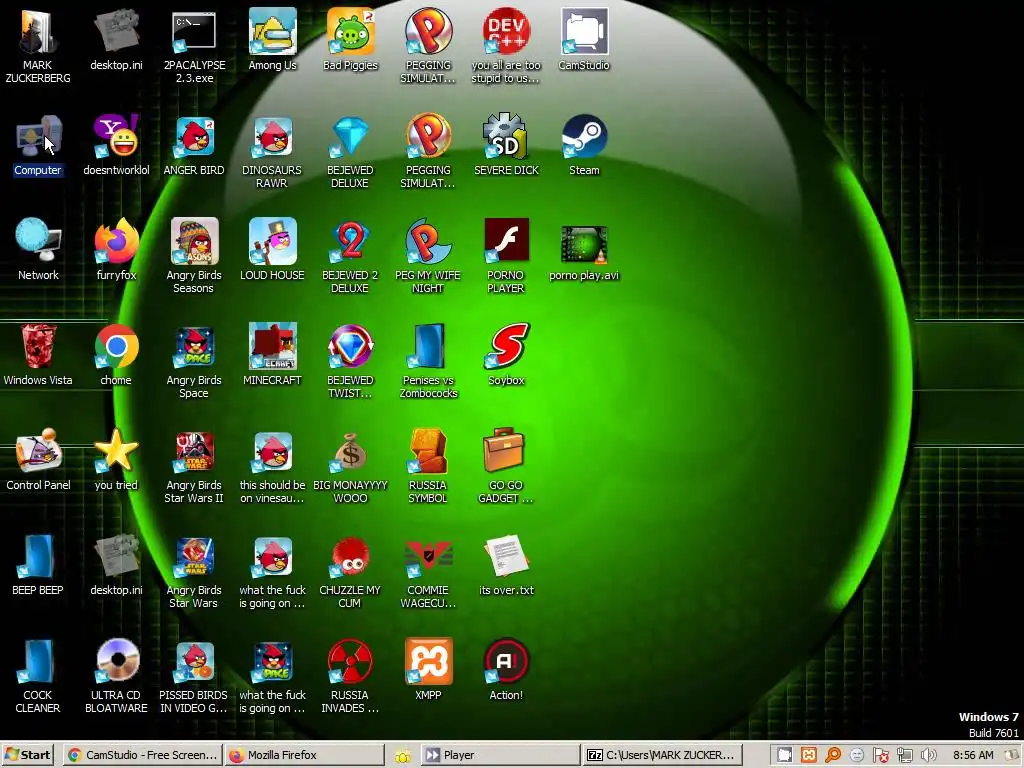Launch the Steam desktop shortcut
This screenshot has height=768, width=1024.
coord(584,145)
